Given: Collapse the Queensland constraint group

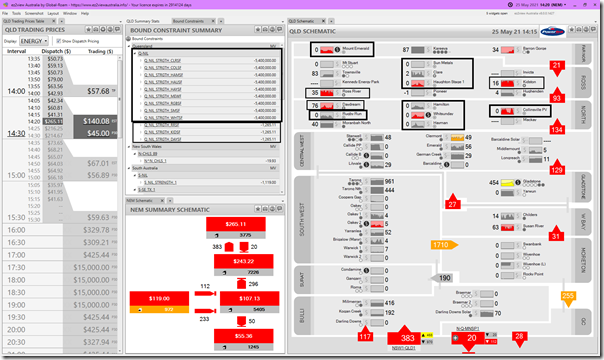Looking at the screenshot, I should point(129,46).
